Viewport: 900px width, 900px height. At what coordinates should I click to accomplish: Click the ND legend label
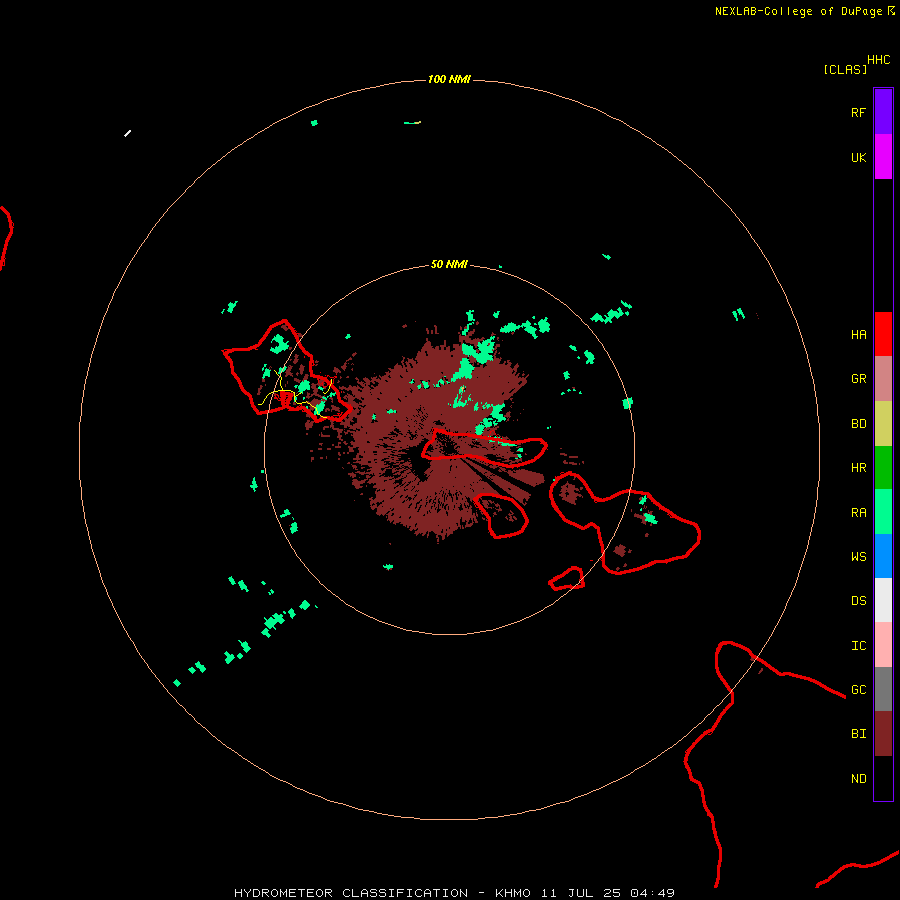[858, 778]
